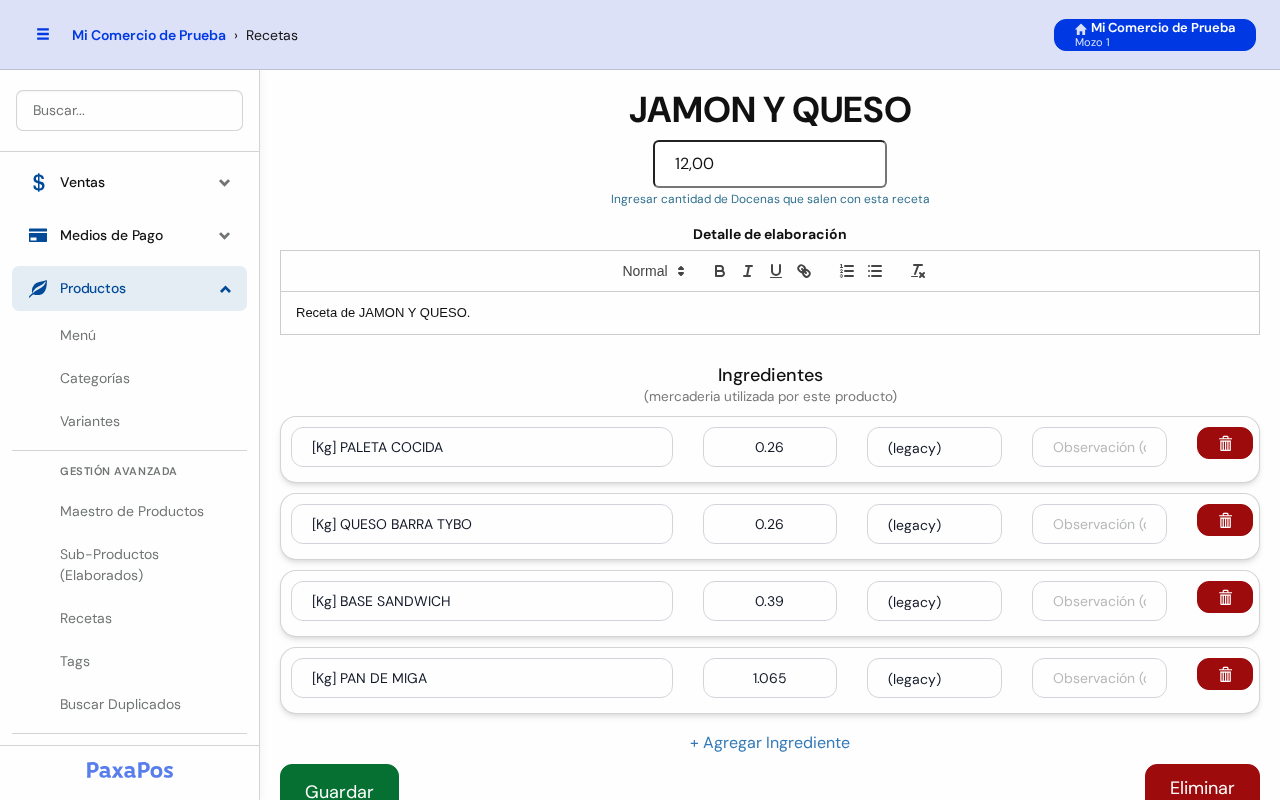Open unit dropdown for PAN DE MIGA
Screen dimensions: 1280x800
934,678
